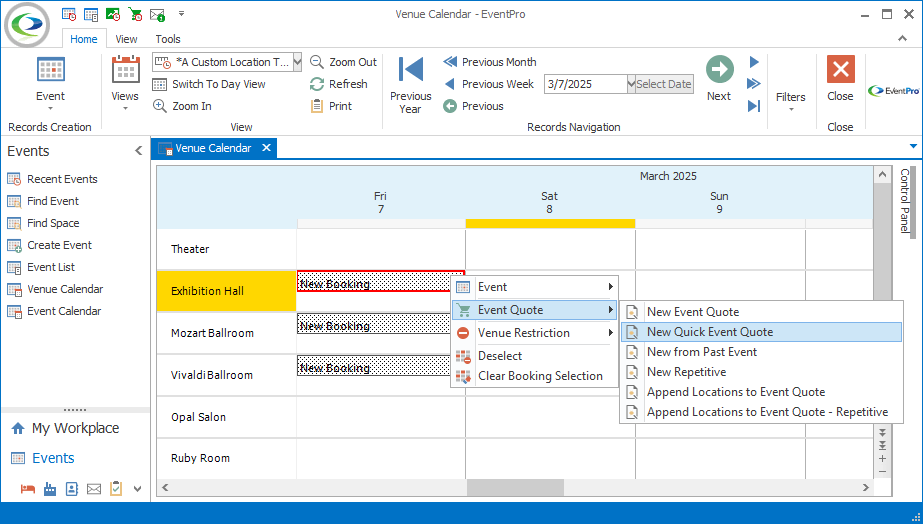Open the Filters dropdown

coord(791,101)
